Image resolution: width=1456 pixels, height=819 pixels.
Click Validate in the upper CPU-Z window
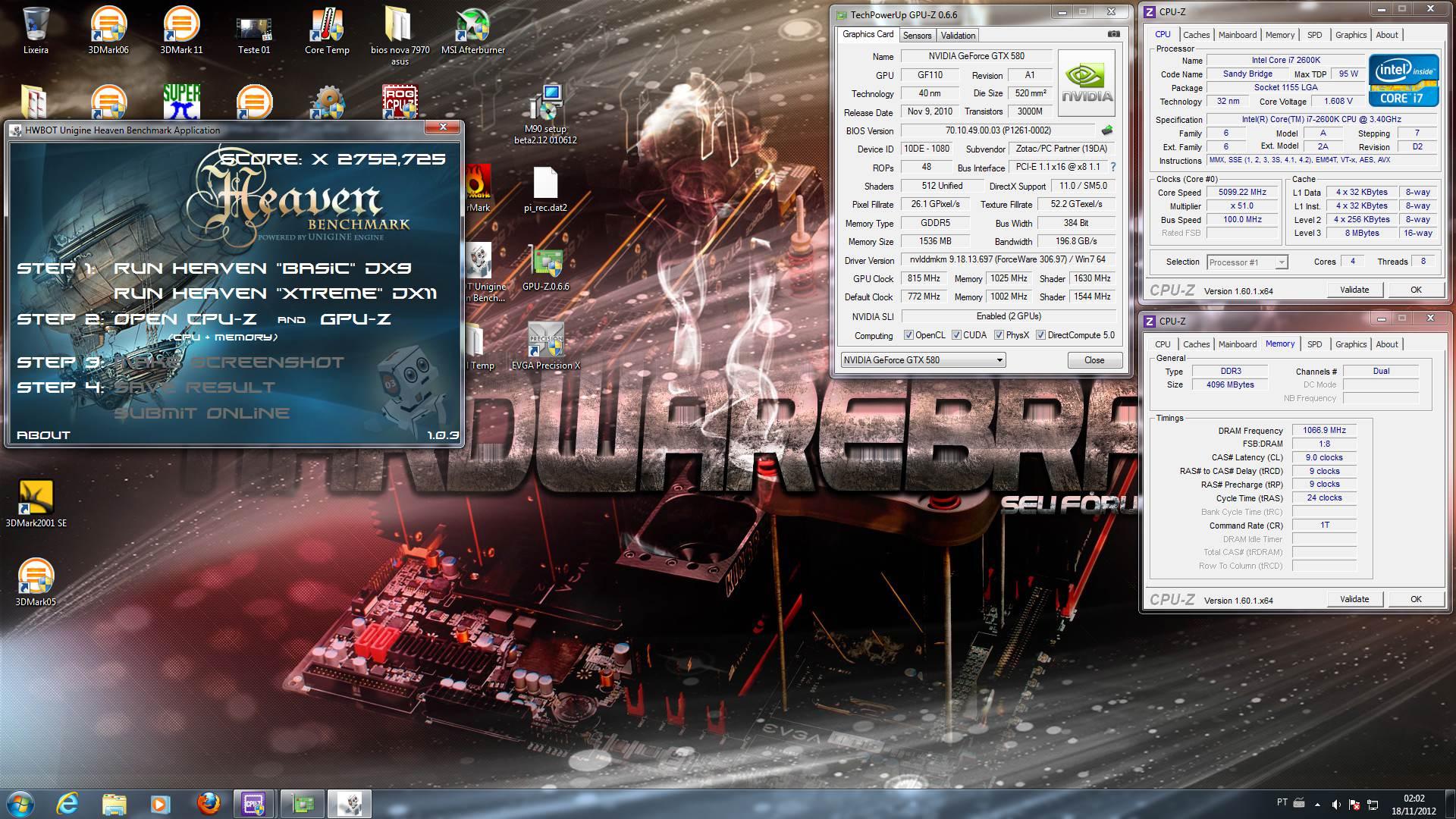1354,290
